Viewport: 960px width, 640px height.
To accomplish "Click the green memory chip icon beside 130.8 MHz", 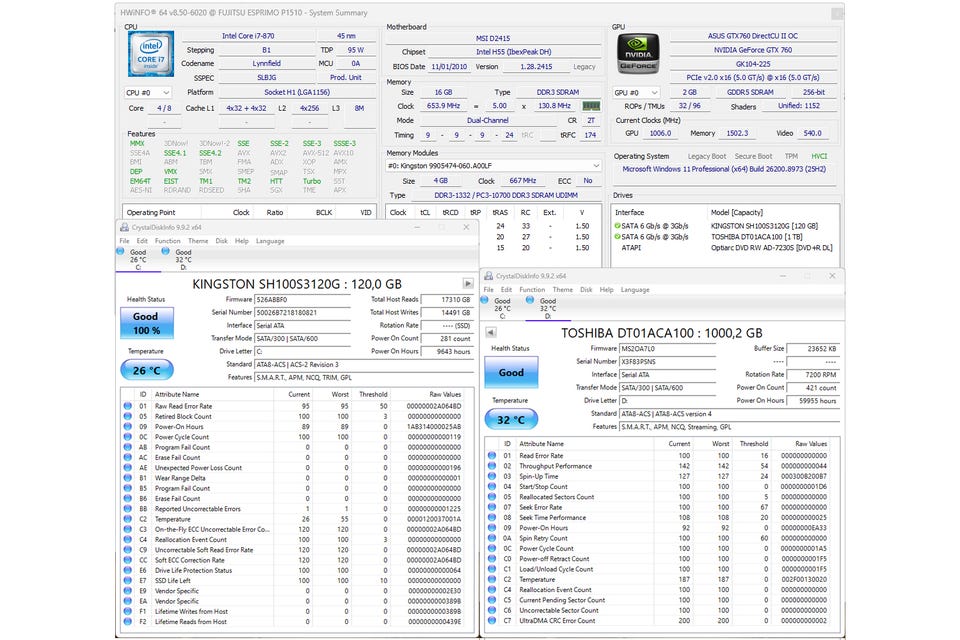I will [590, 106].
